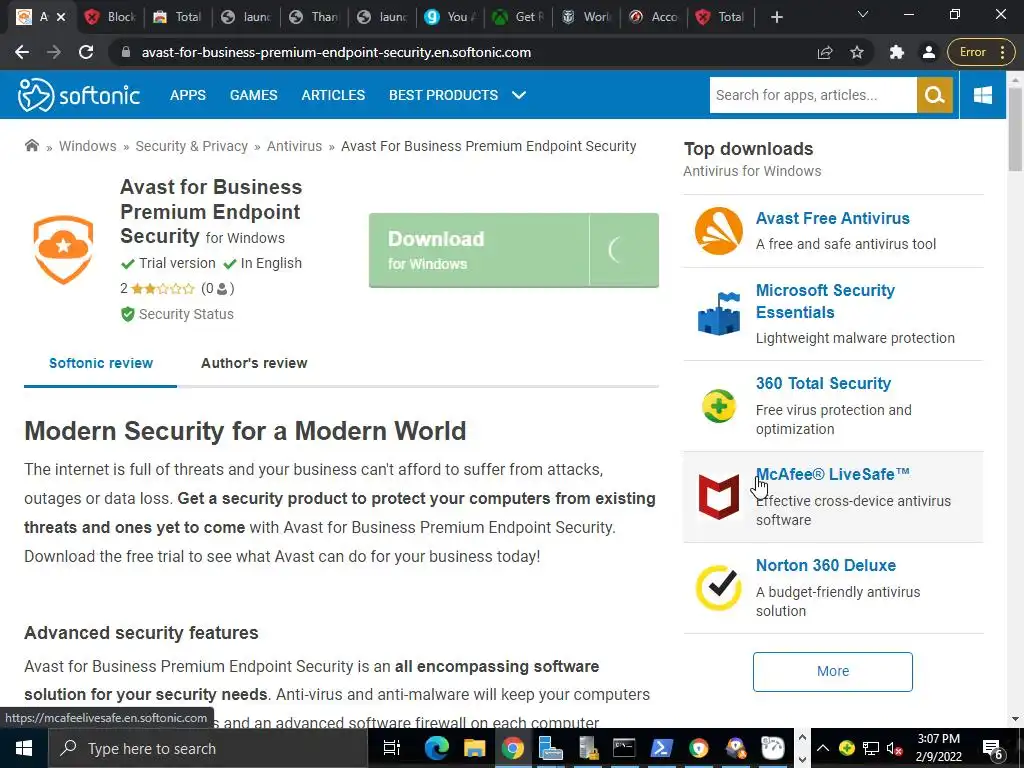Image resolution: width=1024 pixels, height=768 pixels.
Task: Switch to the Worl browser tab
Action: tap(586, 17)
